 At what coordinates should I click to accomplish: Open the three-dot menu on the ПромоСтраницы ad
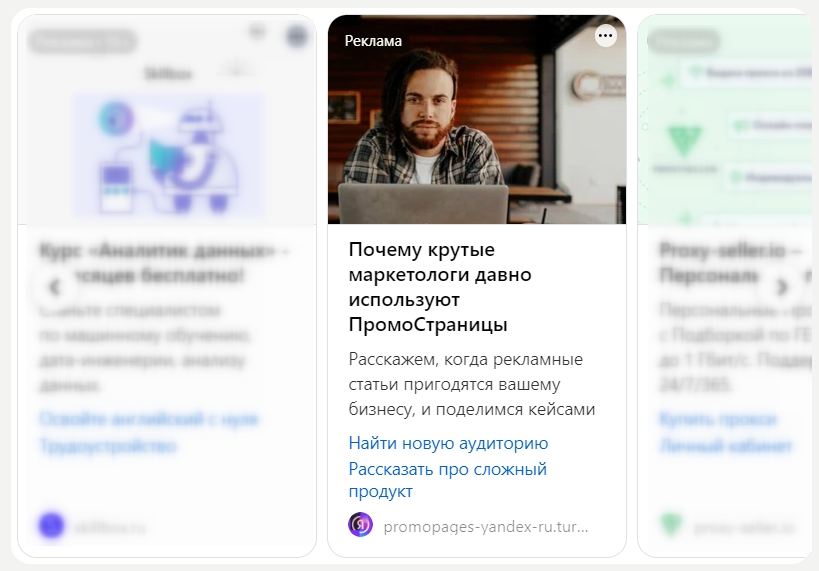pos(605,36)
